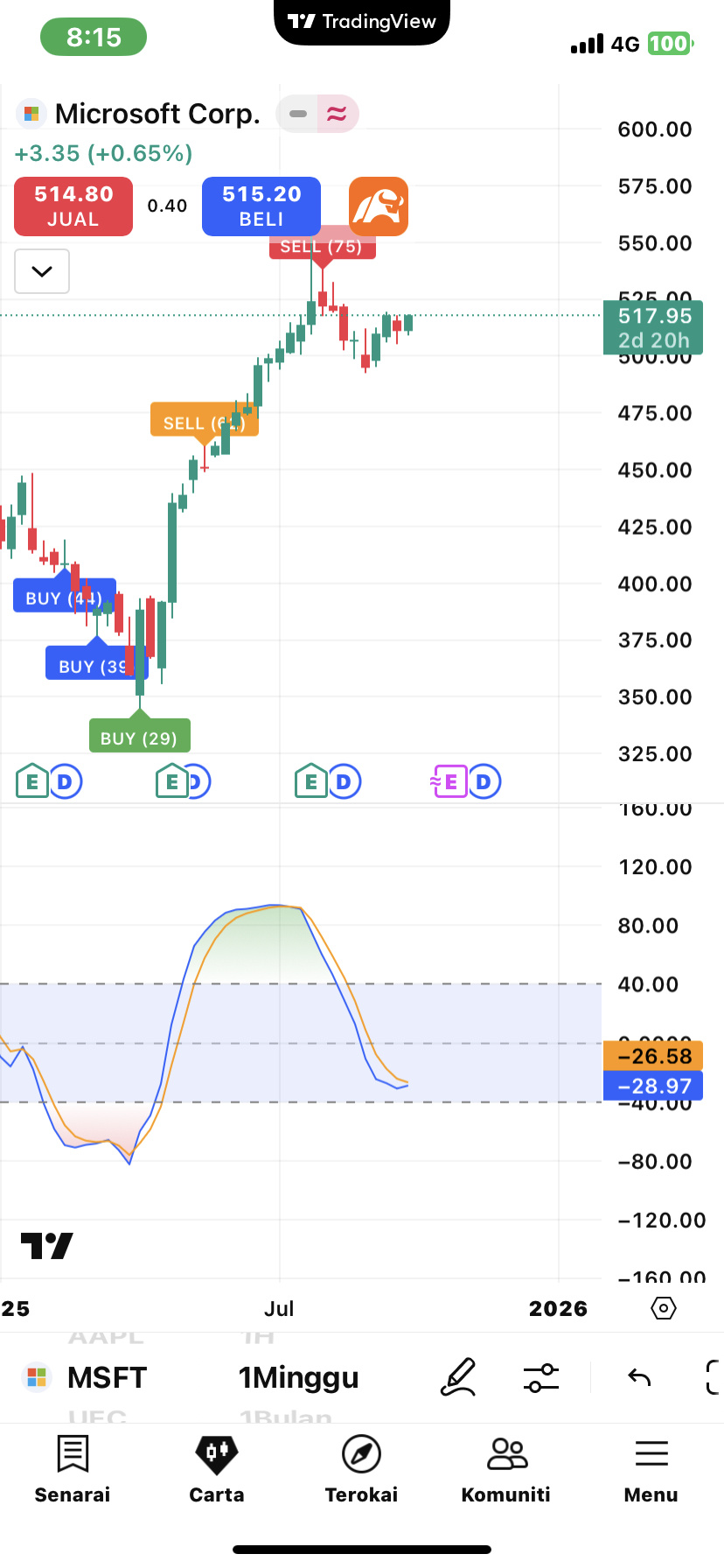
Task: Tap the Microsoft logo beside company name
Action: (31, 114)
